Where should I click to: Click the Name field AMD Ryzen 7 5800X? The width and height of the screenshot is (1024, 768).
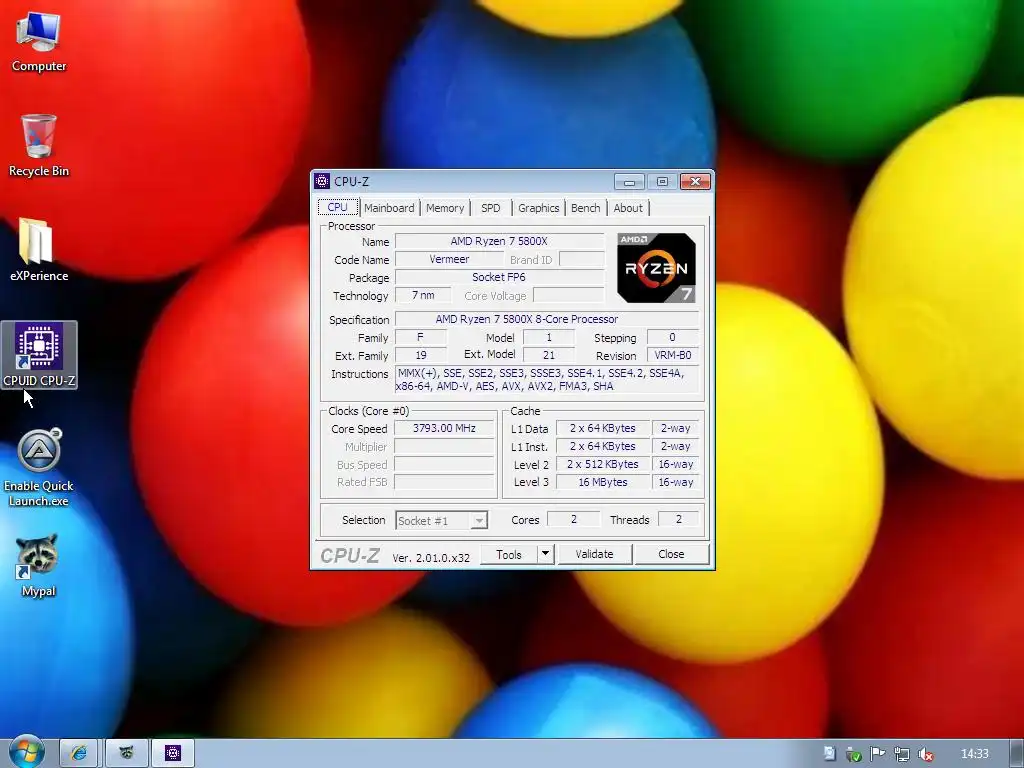point(499,241)
